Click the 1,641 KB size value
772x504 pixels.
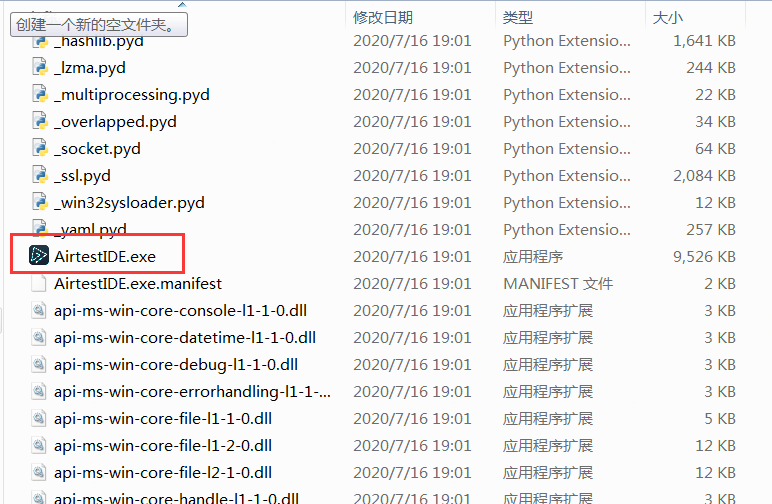704,41
